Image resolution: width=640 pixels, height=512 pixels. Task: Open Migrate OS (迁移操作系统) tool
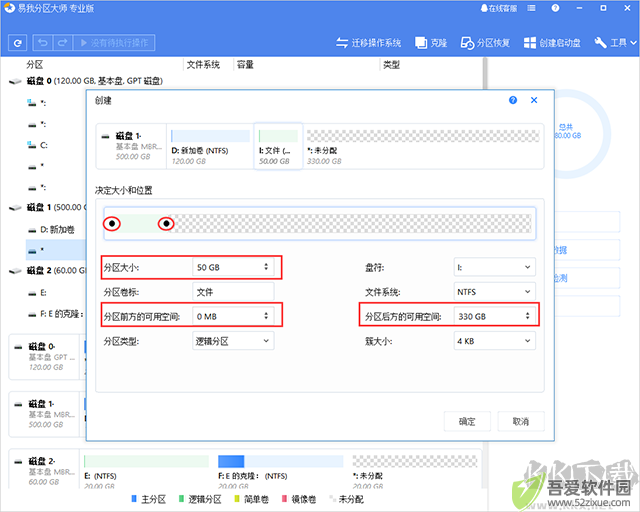[x=369, y=43]
